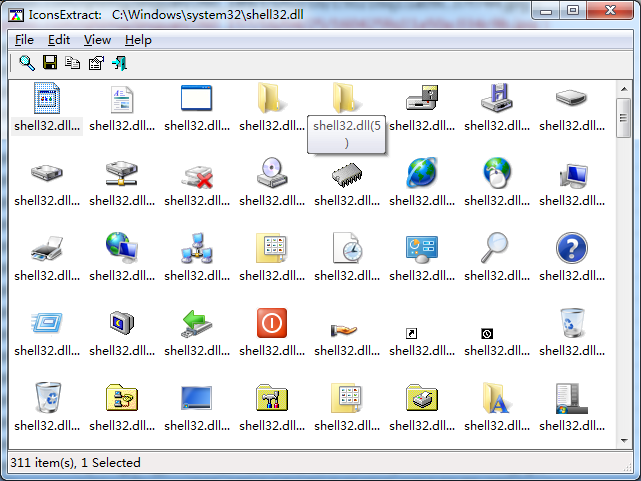Click the Search For Icons magnifier toolbar button
Screen dimensions: 641x481
click(x=27, y=63)
